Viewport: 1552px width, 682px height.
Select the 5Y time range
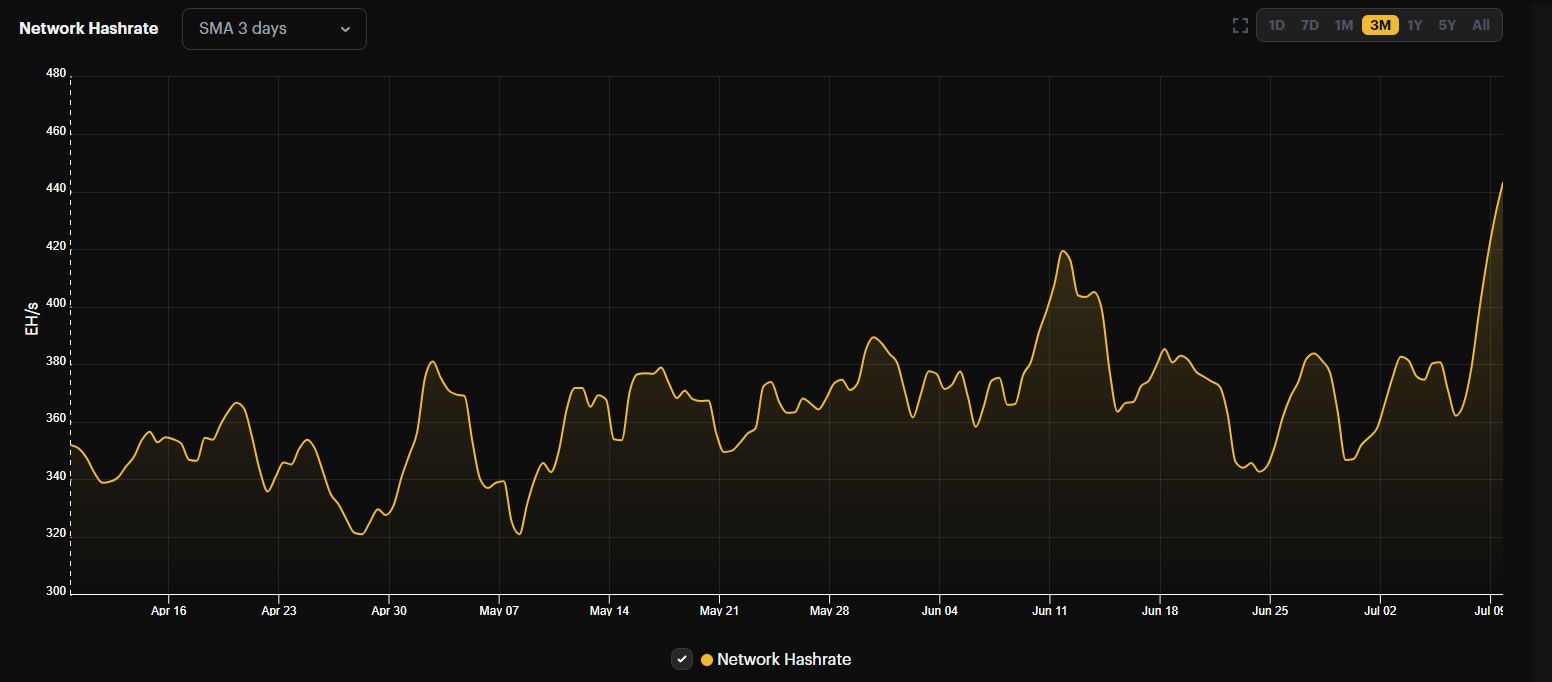pos(1447,26)
